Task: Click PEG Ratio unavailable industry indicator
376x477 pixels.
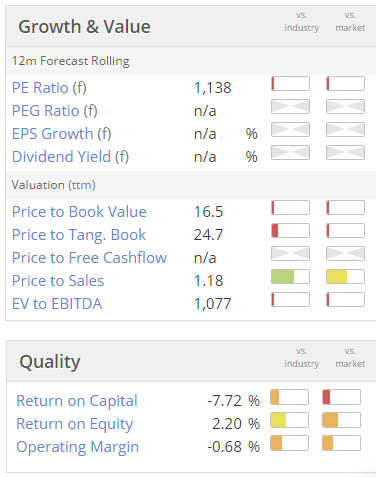Action: (290, 107)
